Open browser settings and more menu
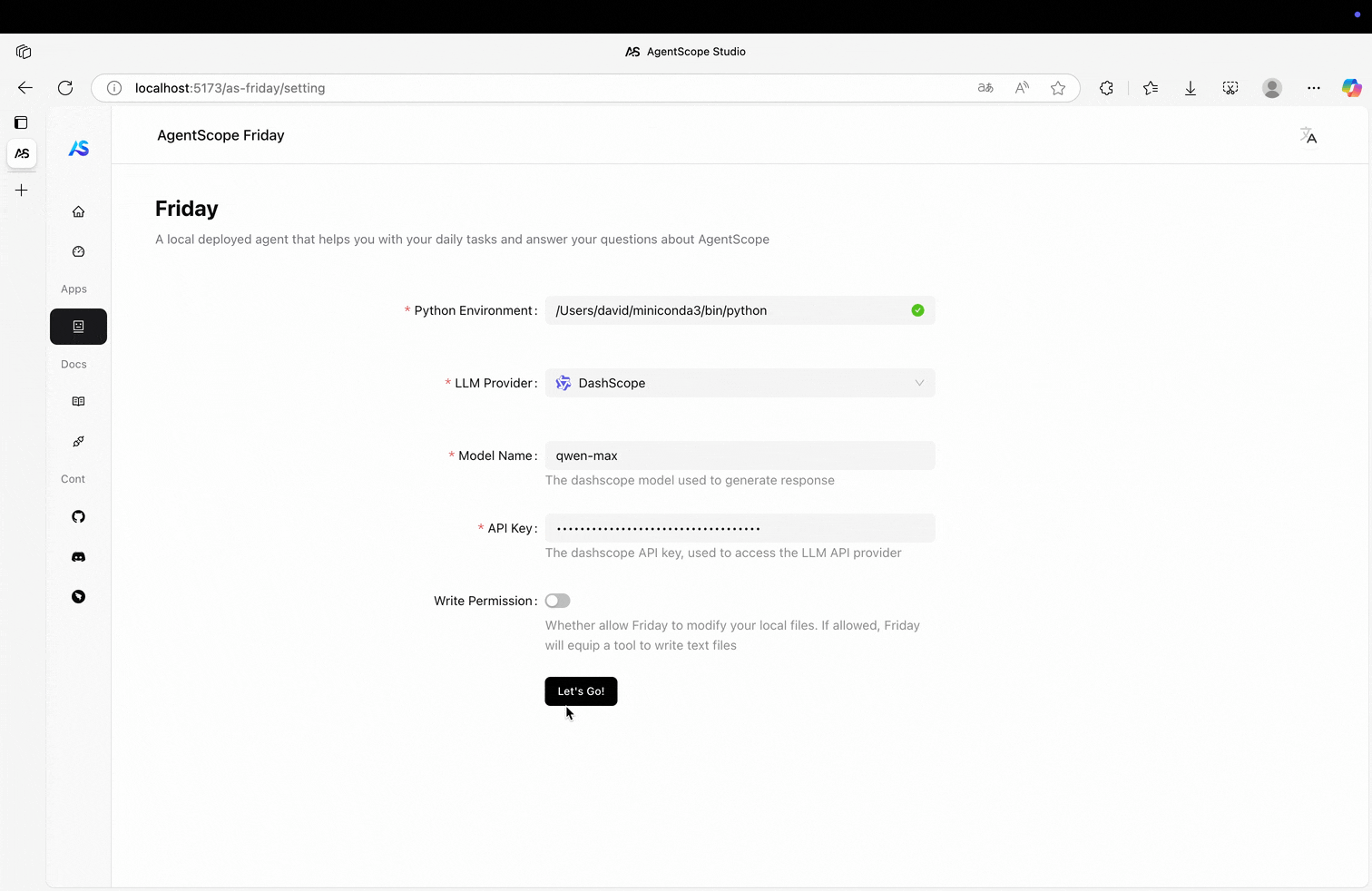 click(1313, 88)
